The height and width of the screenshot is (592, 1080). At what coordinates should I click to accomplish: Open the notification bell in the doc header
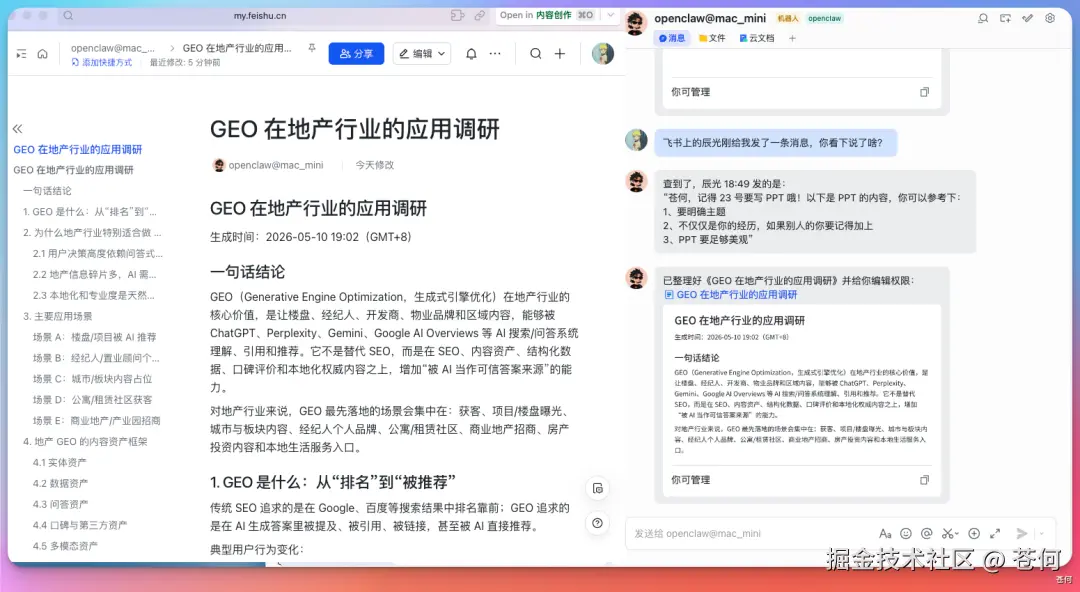click(471, 54)
